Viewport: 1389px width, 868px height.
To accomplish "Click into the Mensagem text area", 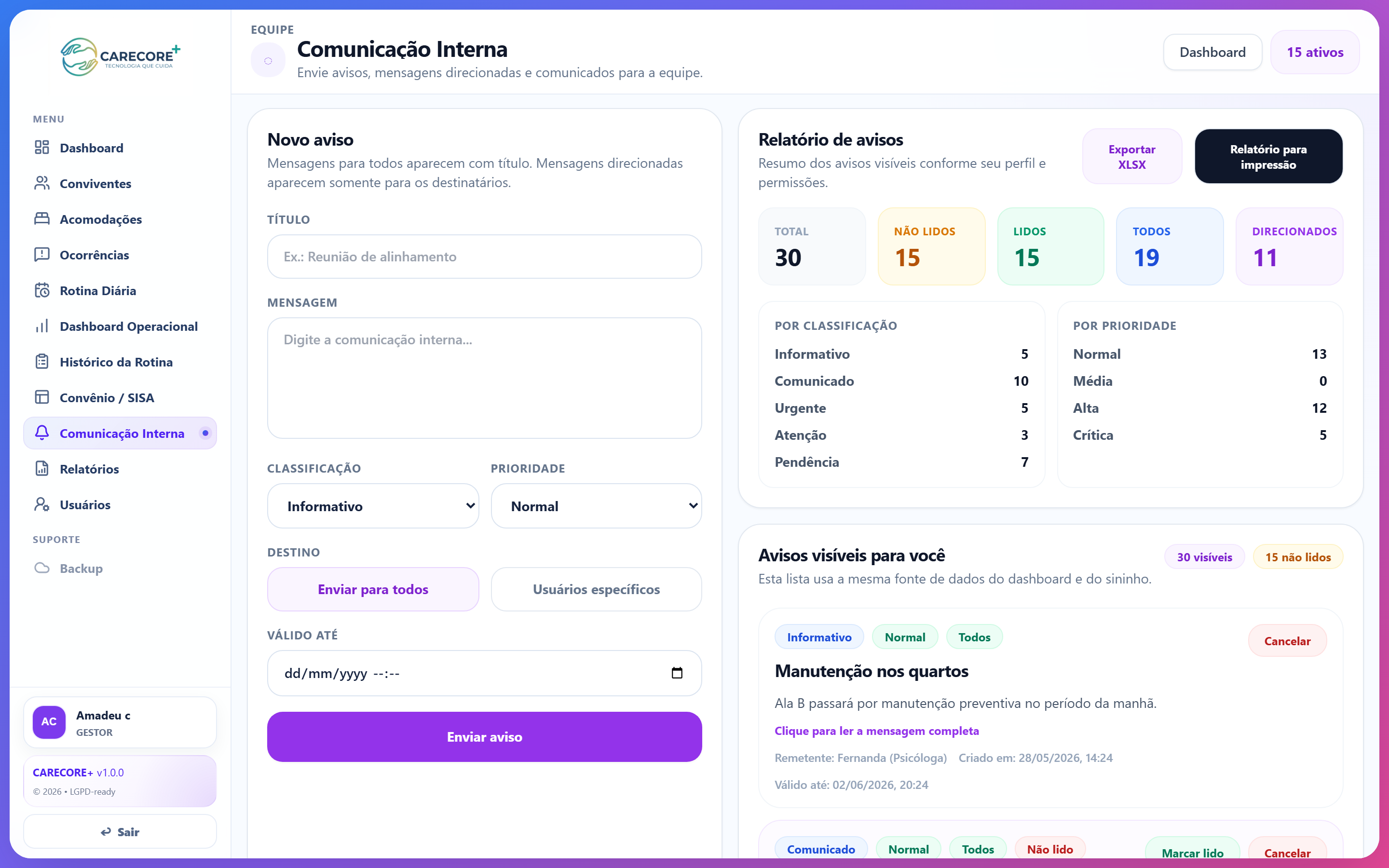I will point(484,378).
